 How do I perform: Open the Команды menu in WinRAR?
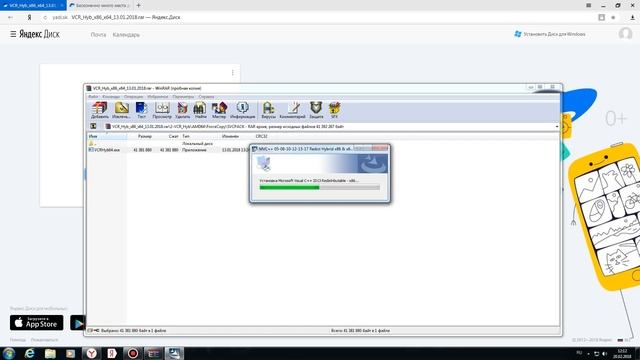tap(111, 97)
